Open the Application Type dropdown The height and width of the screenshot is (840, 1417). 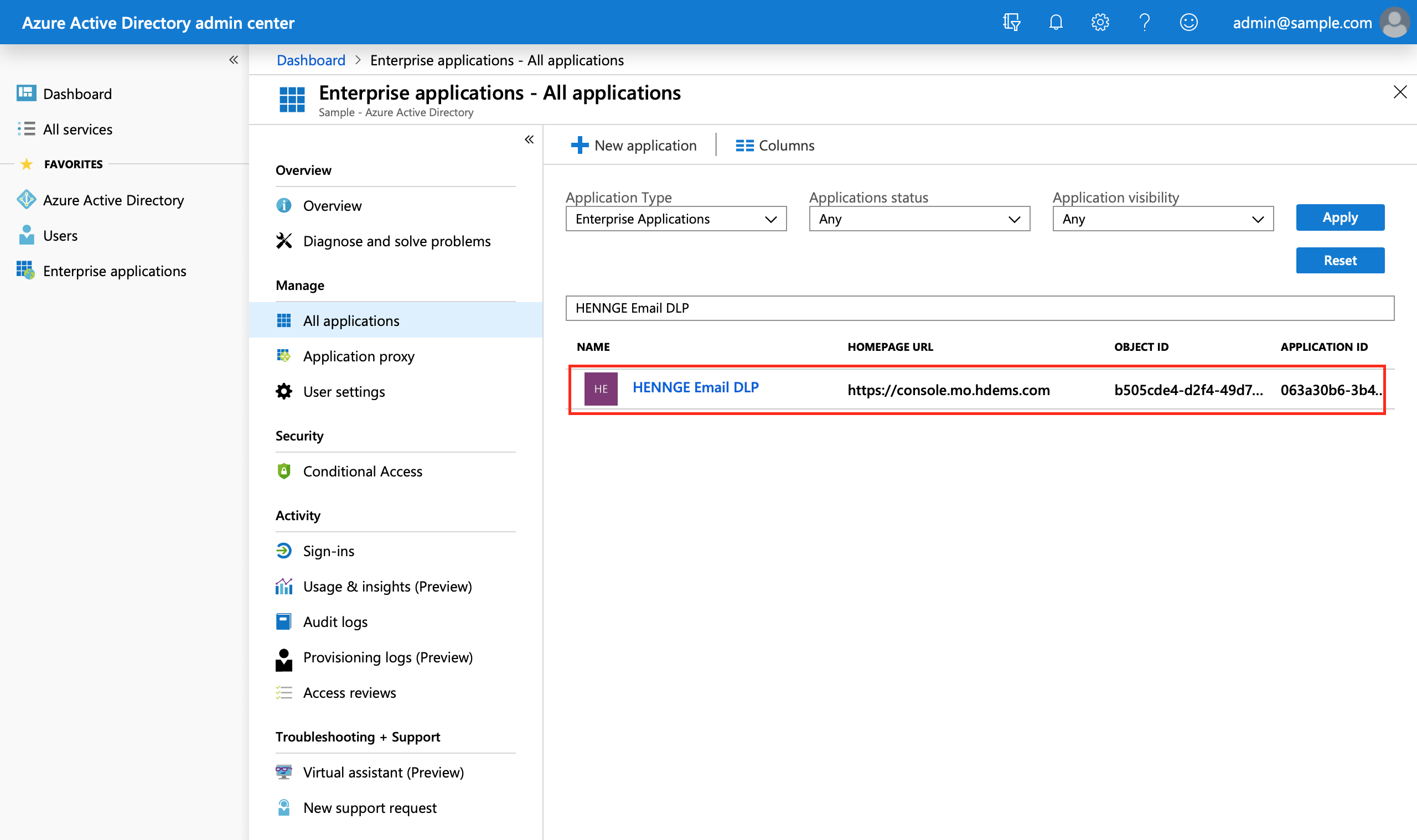pyautogui.click(x=676, y=219)
